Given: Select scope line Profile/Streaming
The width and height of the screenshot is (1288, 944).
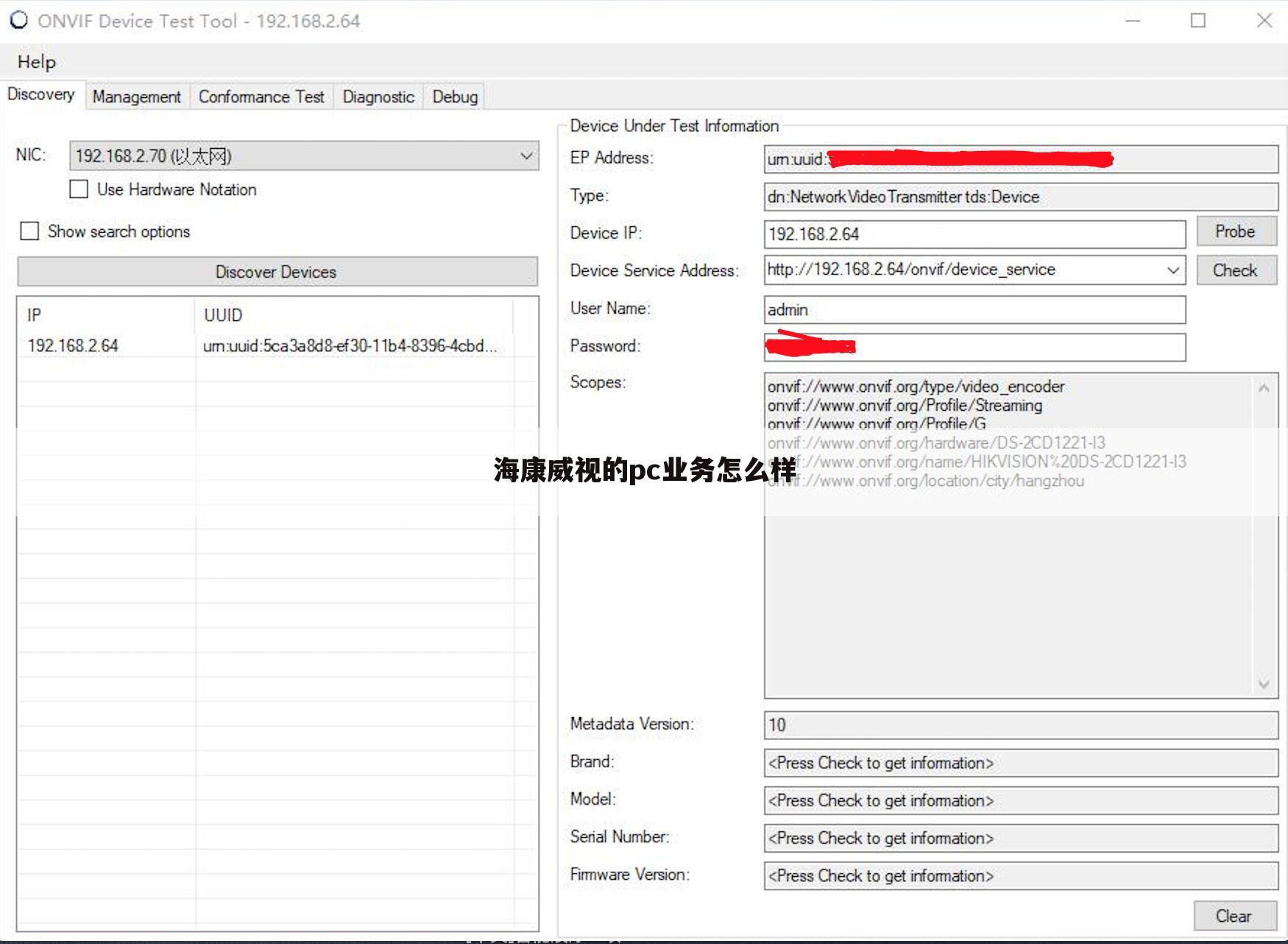Looking at the screenshot, I should [905, 406].
